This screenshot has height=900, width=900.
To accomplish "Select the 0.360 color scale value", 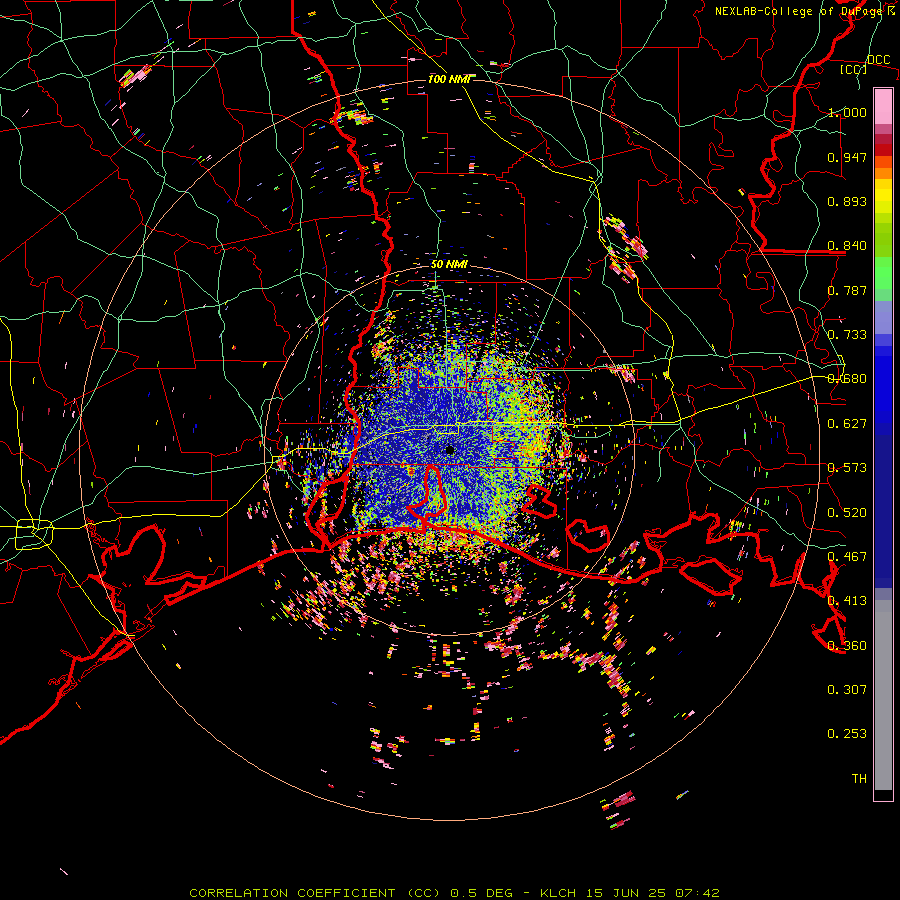I will (847, 646).
